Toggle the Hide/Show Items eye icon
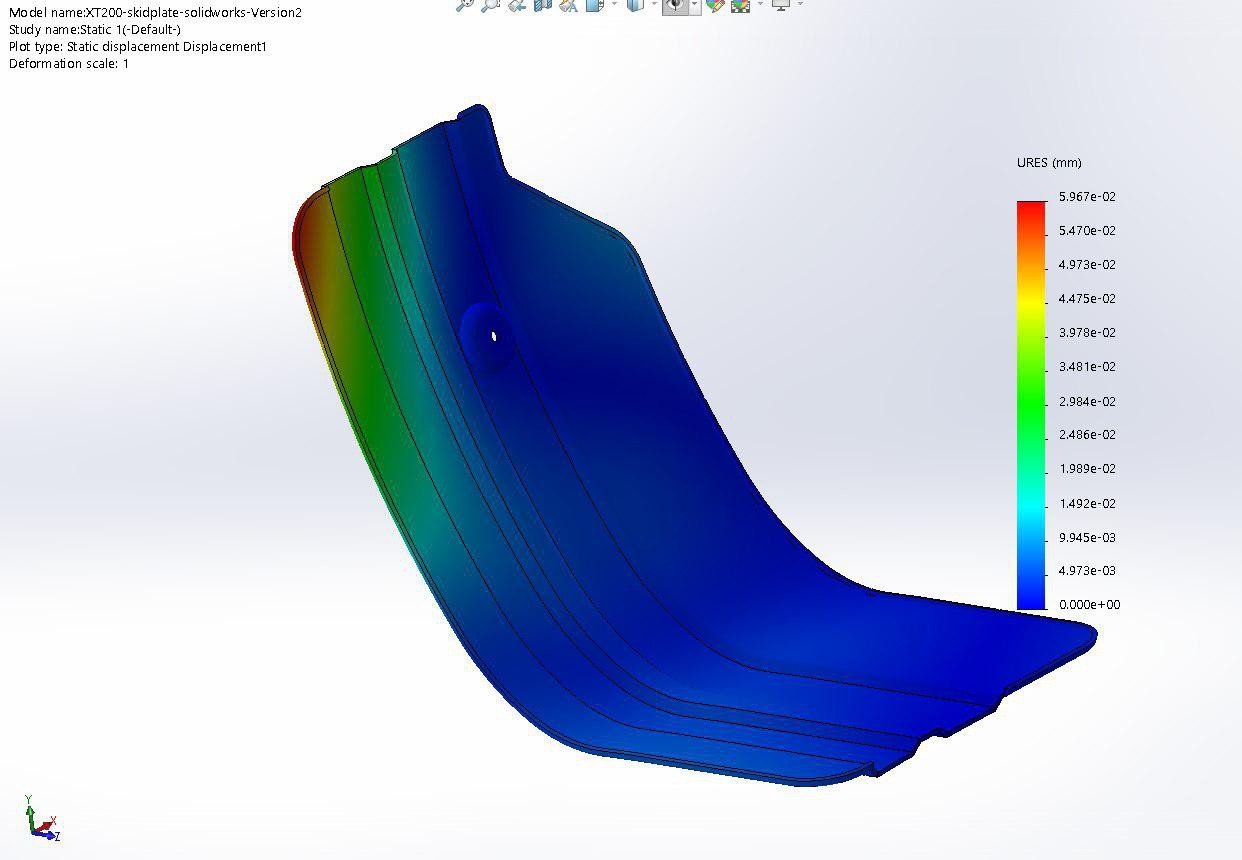 (x=675, y=5)
